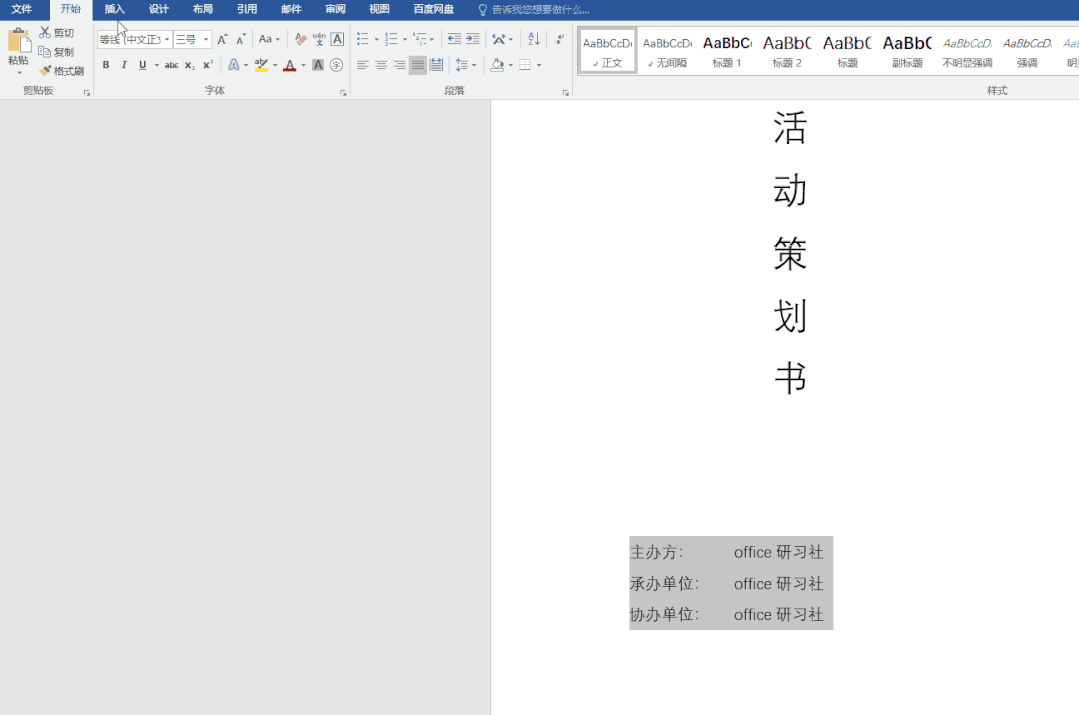Apply the 不明显强调 style
The width and height of the screenshot is (1079, 715).
(x=967, y=50)
